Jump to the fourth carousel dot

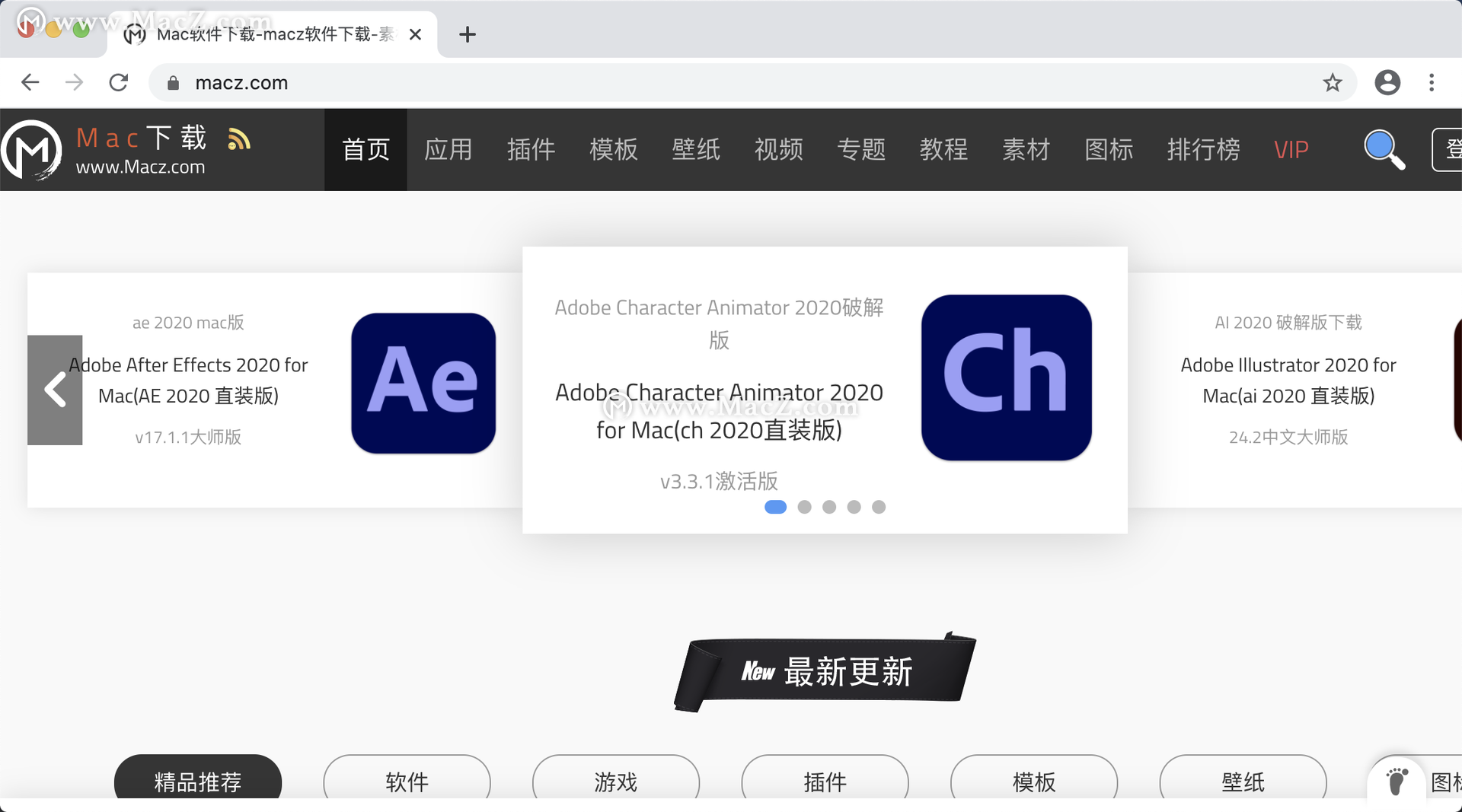coord(854,507)
